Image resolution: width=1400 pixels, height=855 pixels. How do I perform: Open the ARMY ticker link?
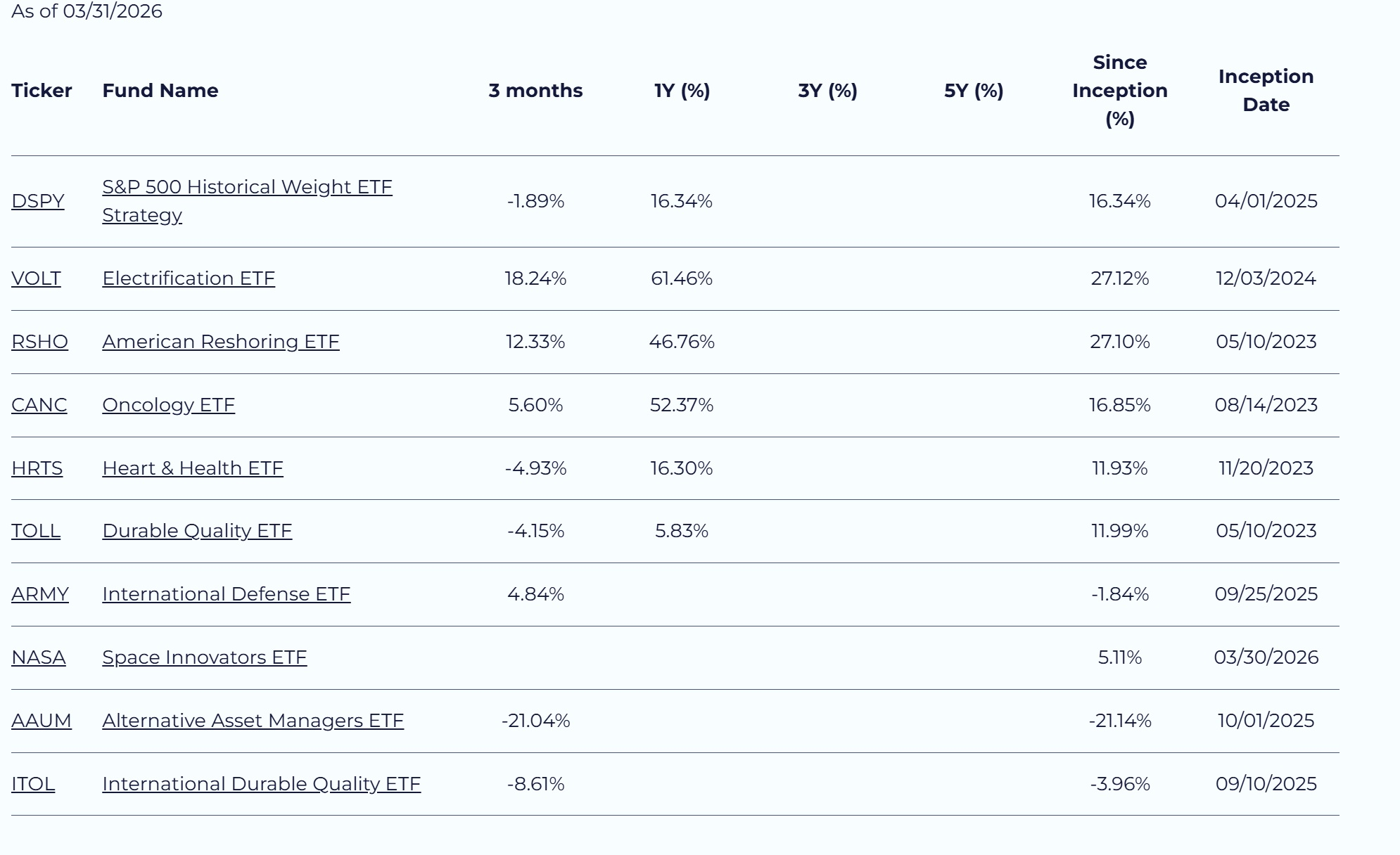point(40,594)
